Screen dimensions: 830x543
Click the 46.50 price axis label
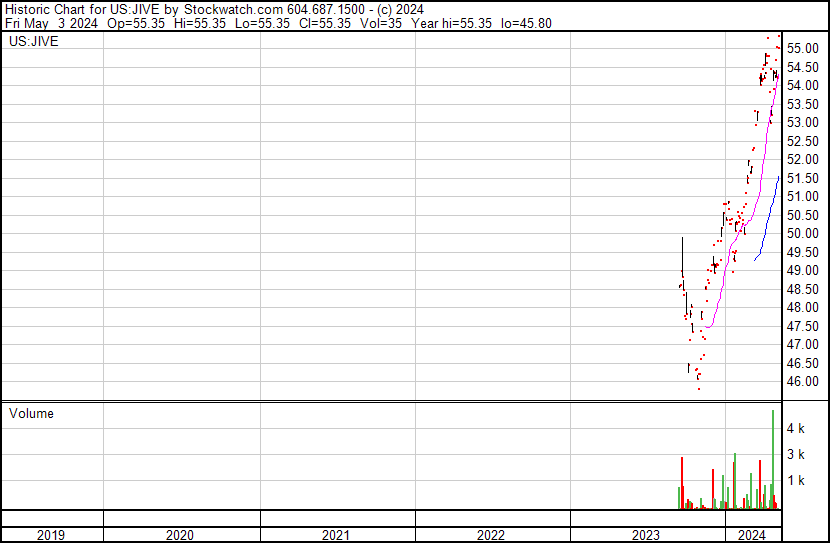coord(802,364)
